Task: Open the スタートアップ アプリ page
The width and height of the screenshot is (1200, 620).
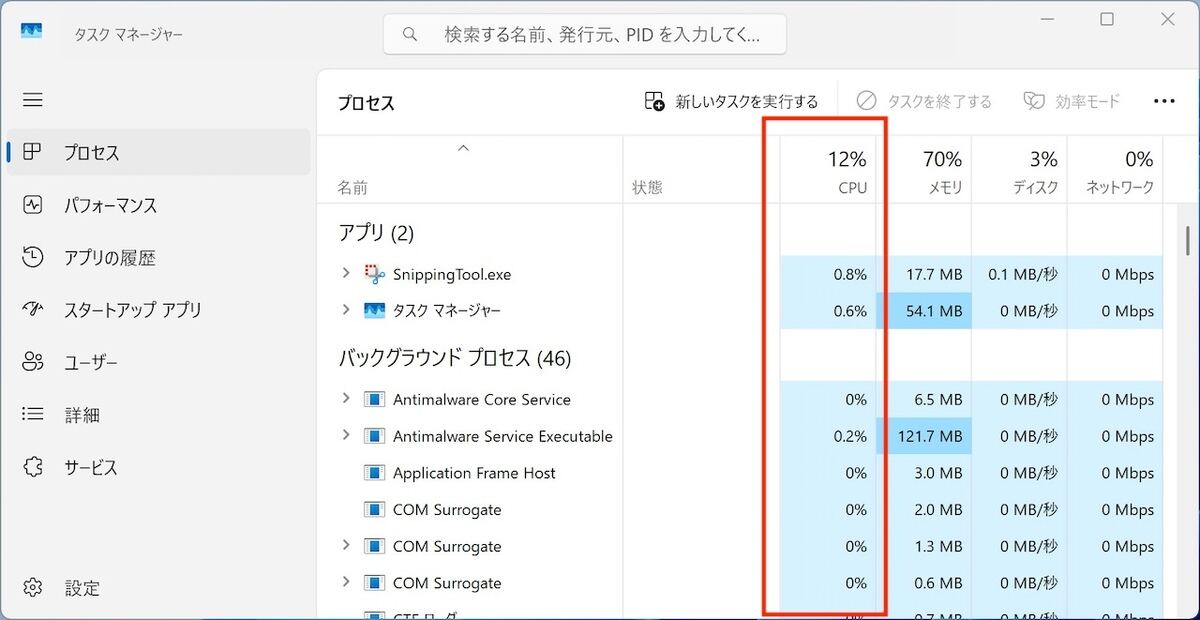Action: point(159,309)
